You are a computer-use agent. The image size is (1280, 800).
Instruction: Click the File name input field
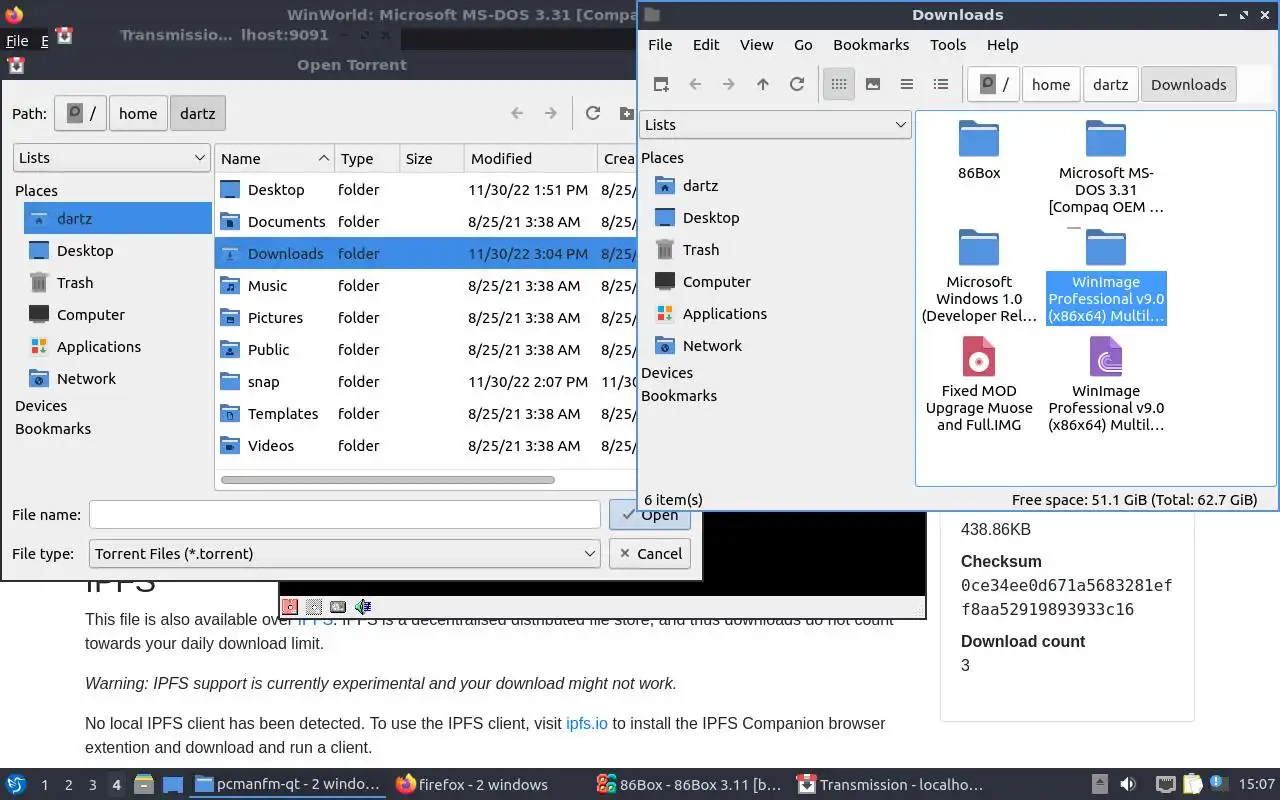click(345, 514)
